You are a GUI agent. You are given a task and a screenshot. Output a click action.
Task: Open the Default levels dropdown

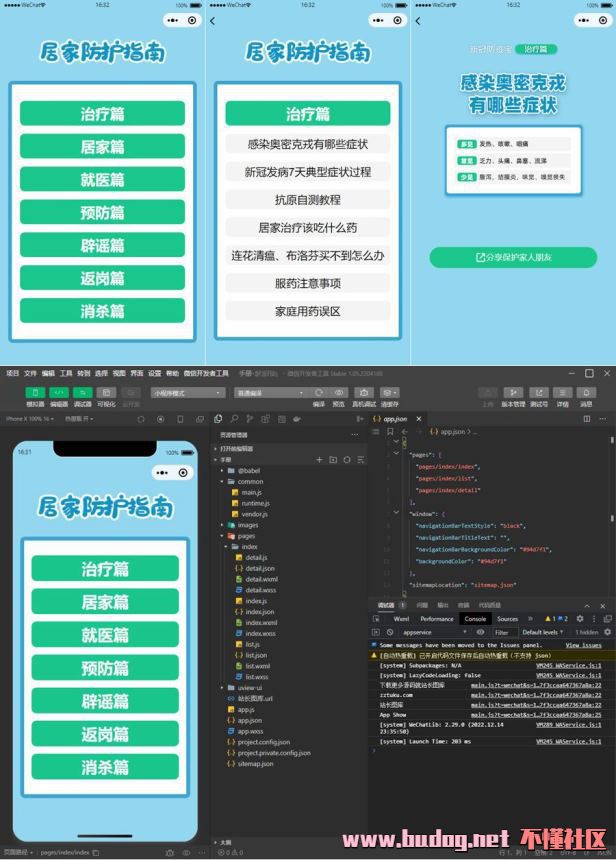543,632
